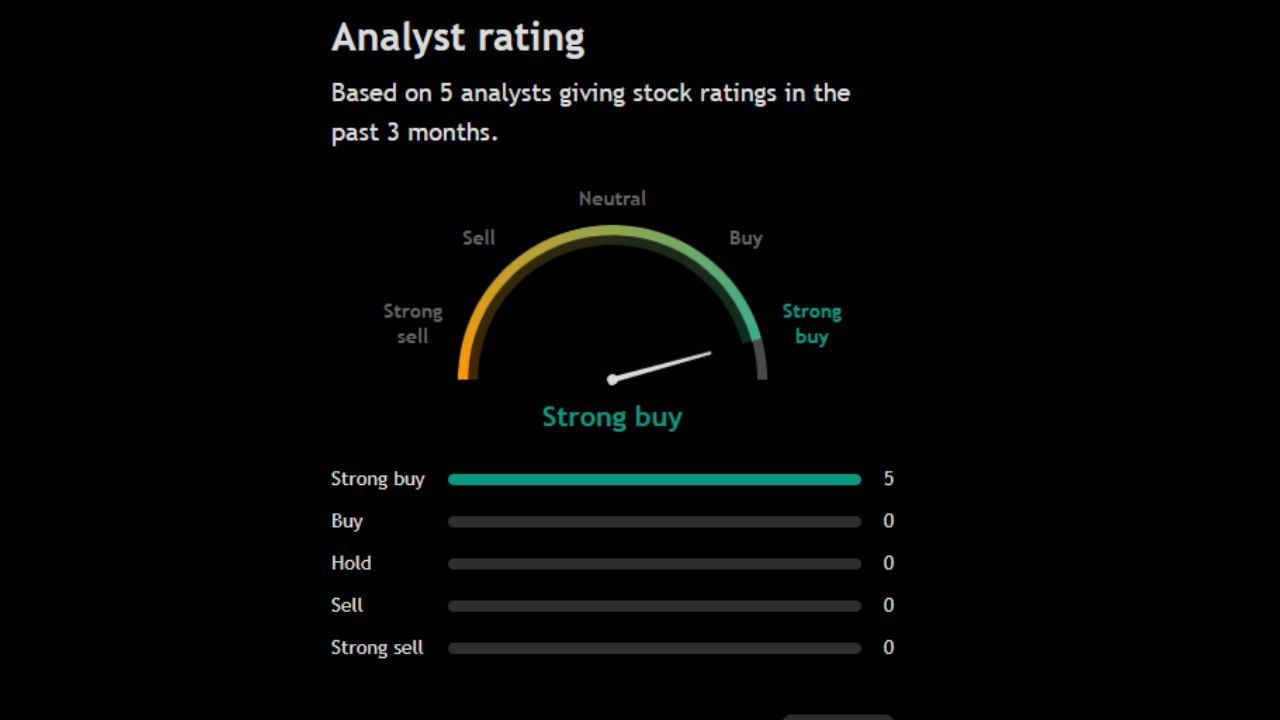Click the Analyst rating heading
1280x720 pixels.
(458, 38)
